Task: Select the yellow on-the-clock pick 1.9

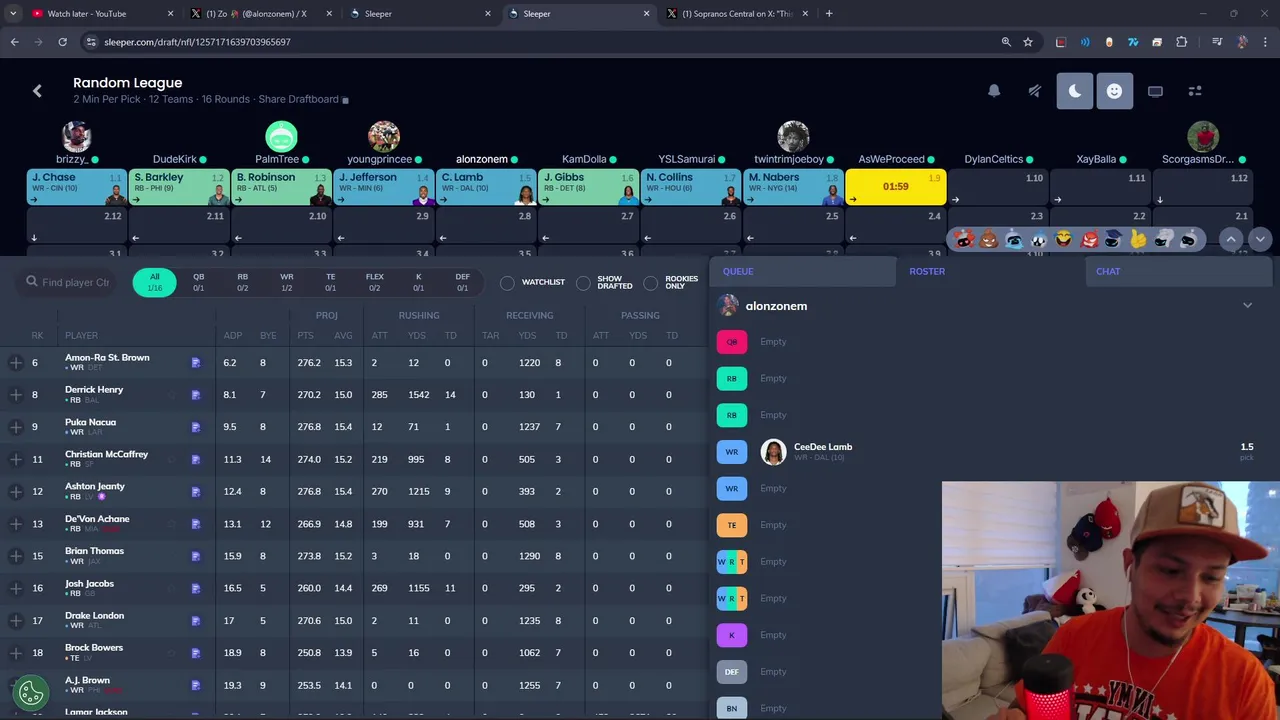Action: pos(895,187)
